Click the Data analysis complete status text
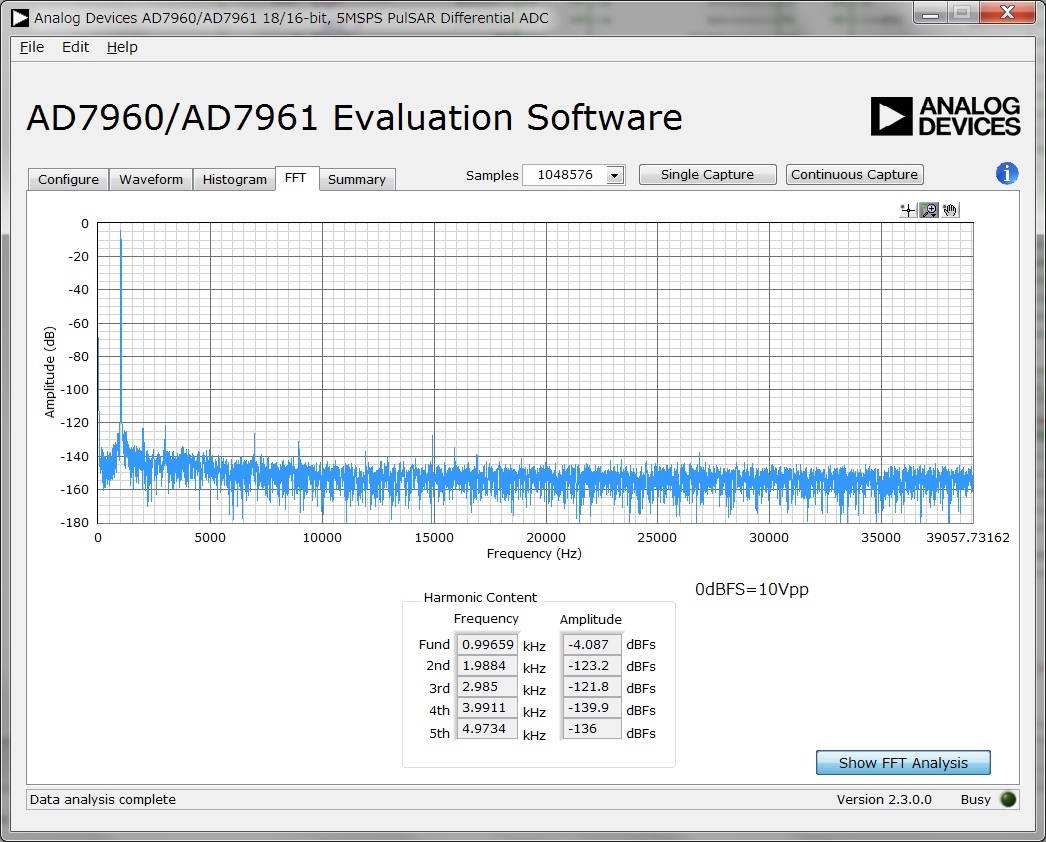The width and height of the screenshot is (1046, 842). [x=103, y=799]
